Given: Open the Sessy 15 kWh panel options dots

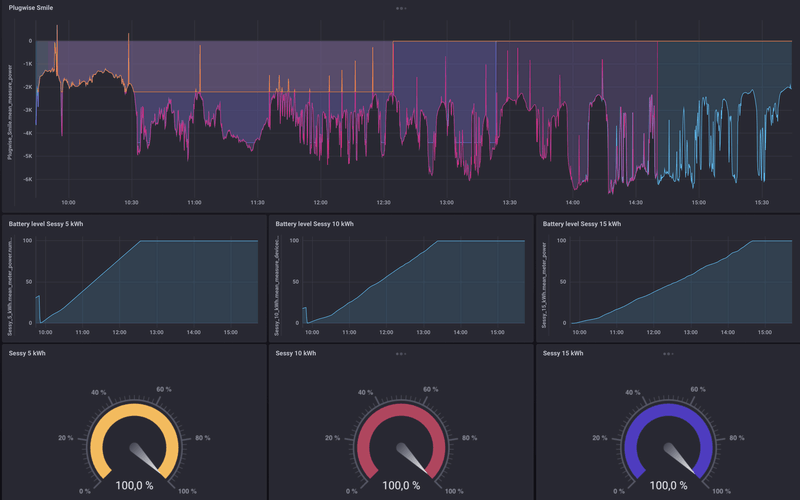Looking at the screenshot, I should point(668,354).
